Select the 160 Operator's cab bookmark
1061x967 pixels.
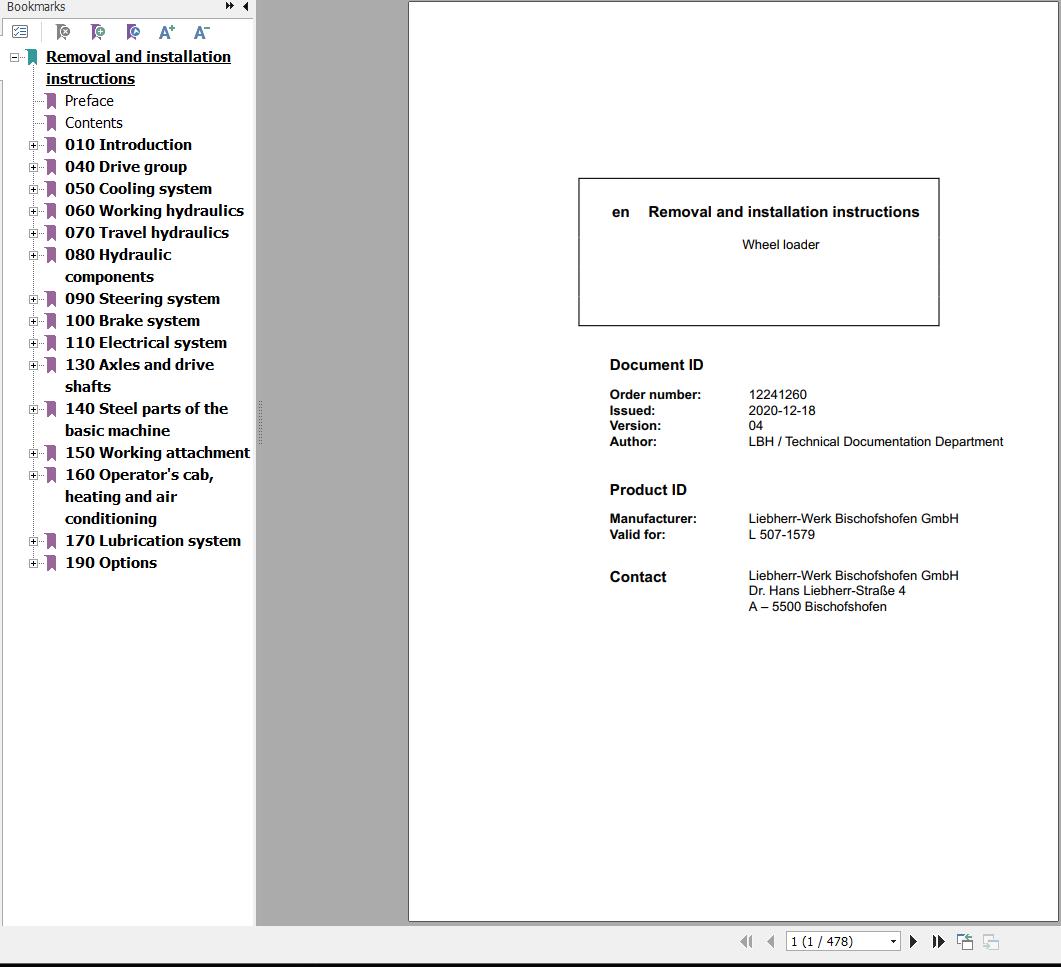(139, 497)
